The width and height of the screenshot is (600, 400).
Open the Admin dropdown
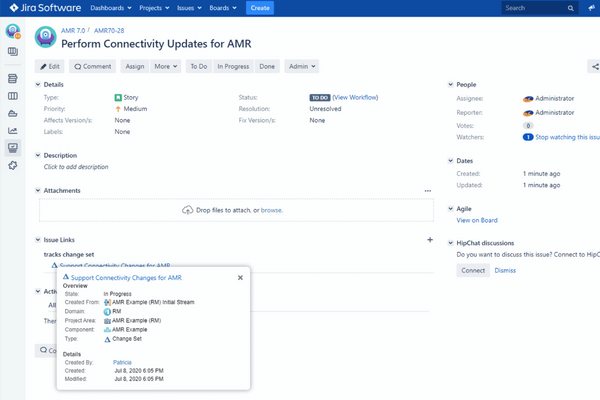pyautogui.click(x=302, y=67)
